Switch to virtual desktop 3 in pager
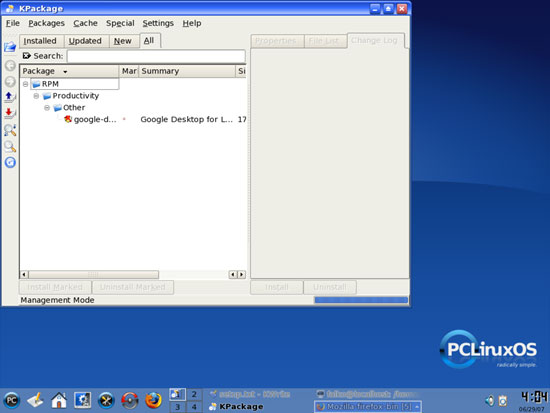 (x=177, y=407)
